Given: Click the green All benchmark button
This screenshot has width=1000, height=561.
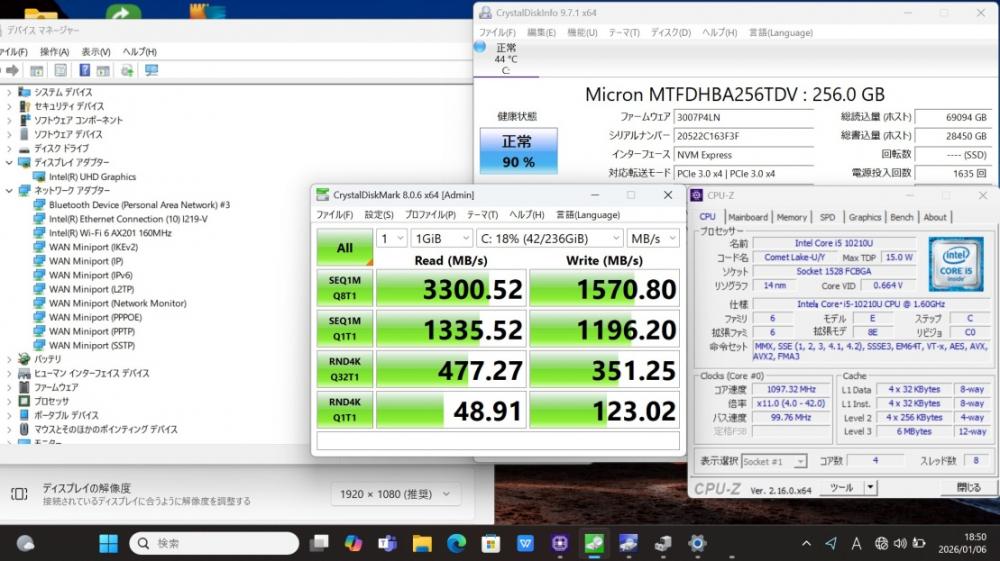Looking at the screenshot, I should coord(344,248).
